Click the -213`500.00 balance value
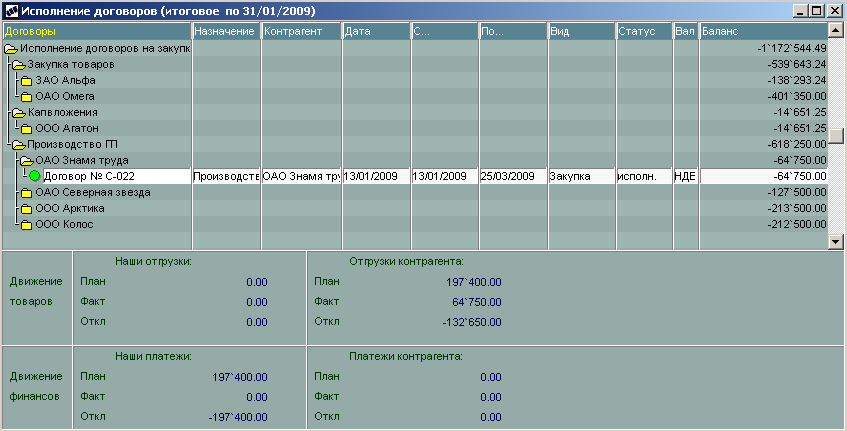 (797, 208)
